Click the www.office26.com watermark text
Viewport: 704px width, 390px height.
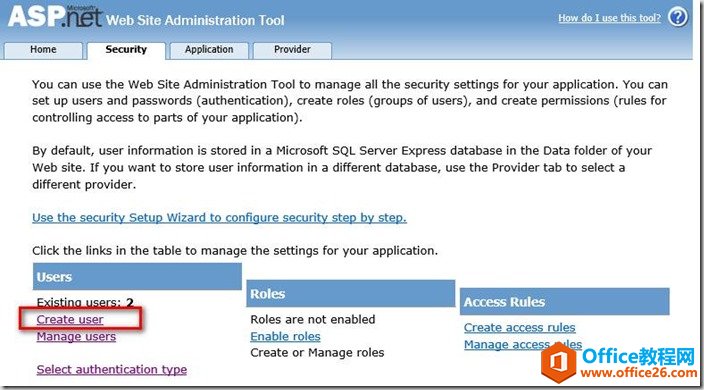(x=638, y=373)
